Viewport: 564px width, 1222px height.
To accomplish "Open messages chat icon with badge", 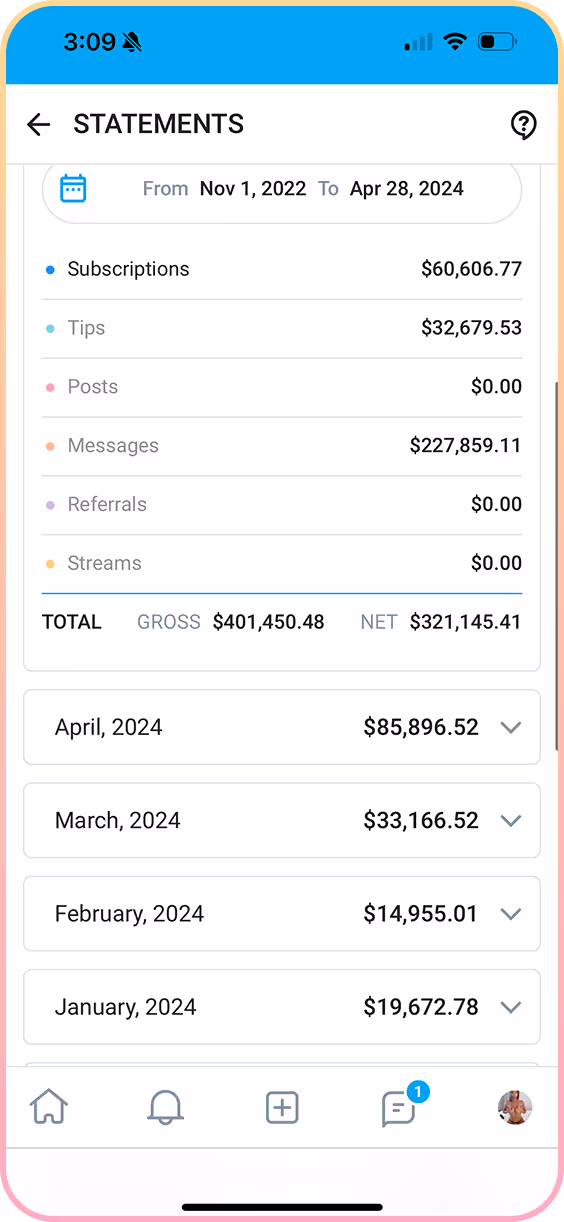I will 400,1105.
